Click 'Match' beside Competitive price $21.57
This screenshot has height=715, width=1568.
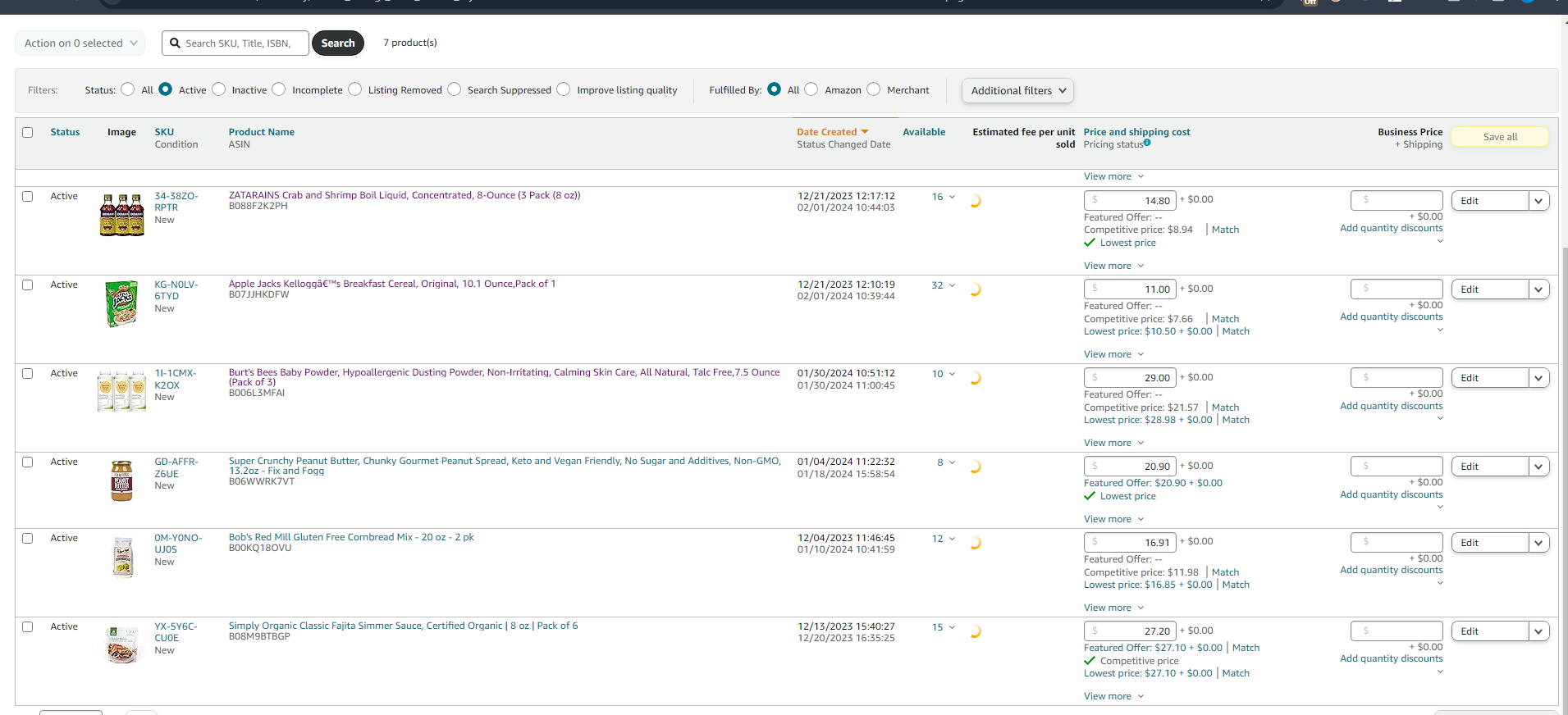(1225, 408)
